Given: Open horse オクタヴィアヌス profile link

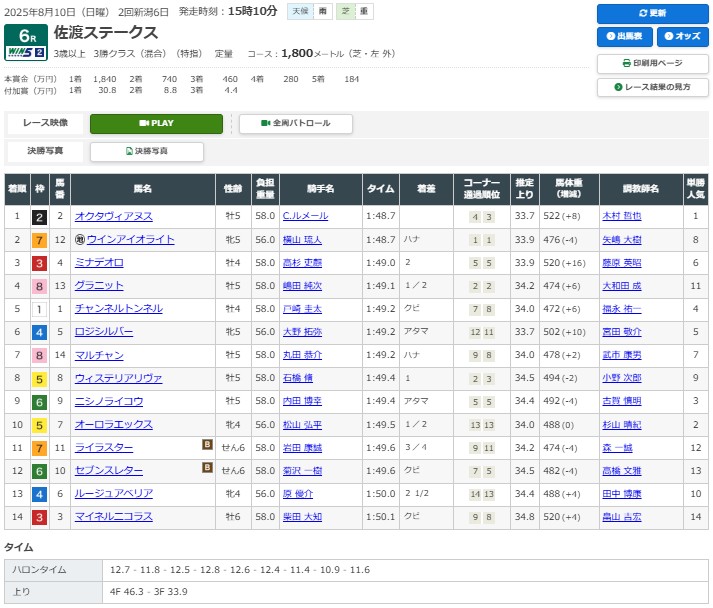Looking at the screenshot, I should tap(113, 216).
